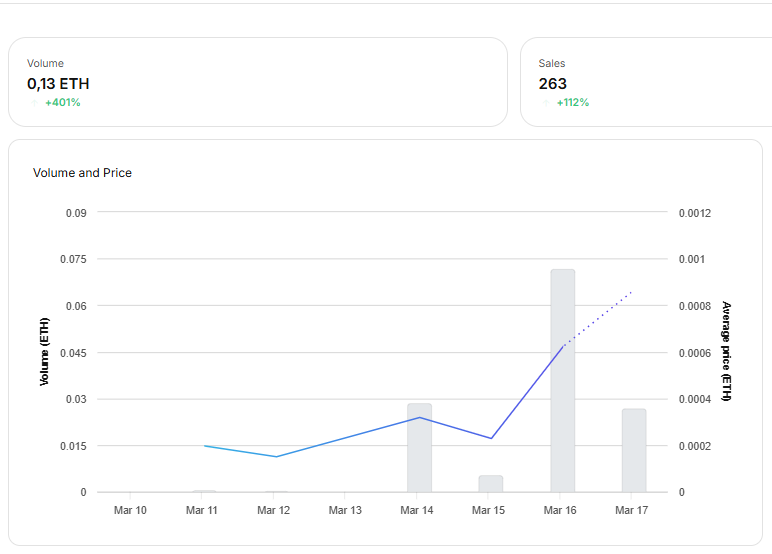The image size is (772, 554).
Task: Click the +112% sales change text
Action: 573,102
